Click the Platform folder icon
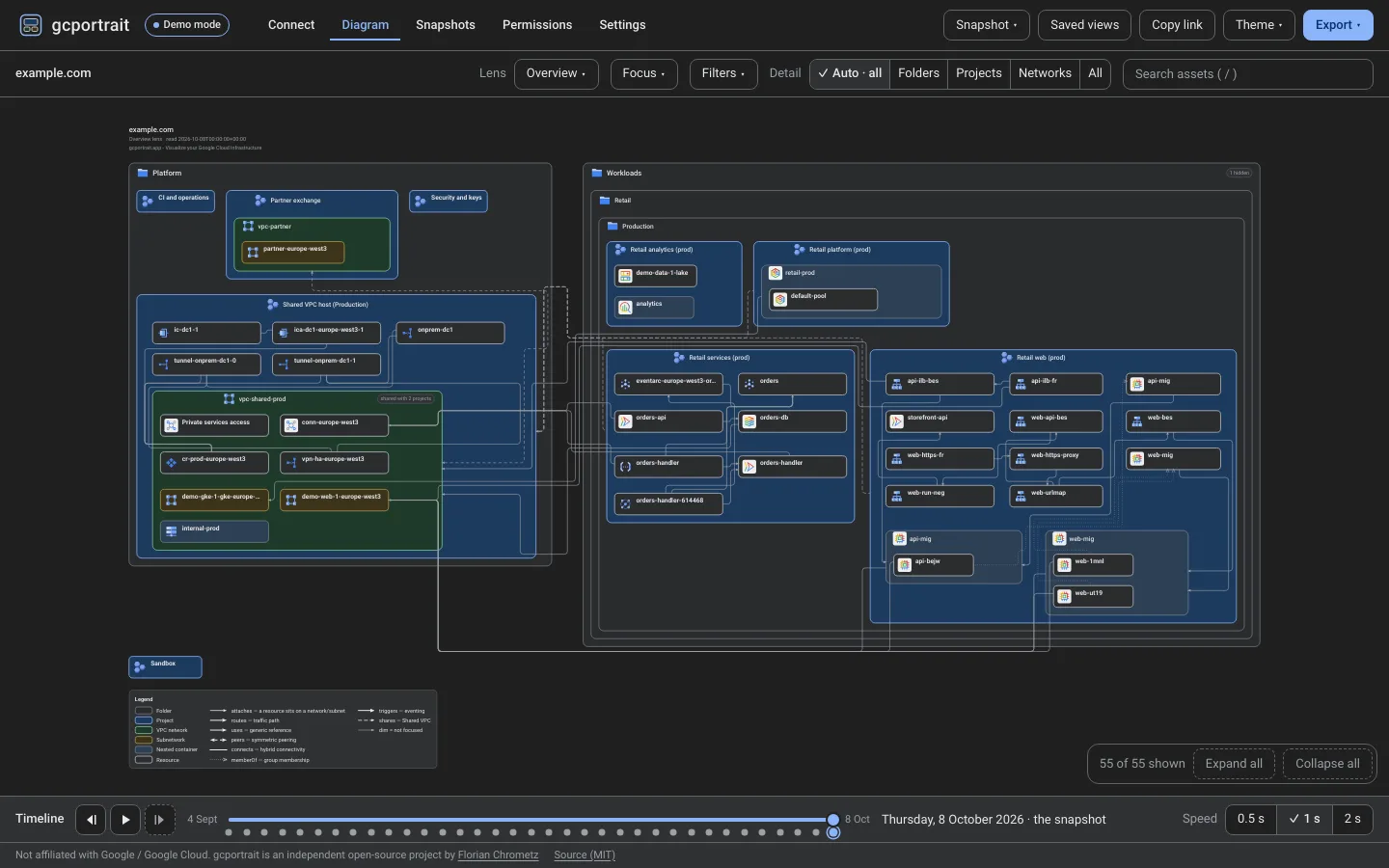Screen dimensions: 1389x868 tap(143, 174)
